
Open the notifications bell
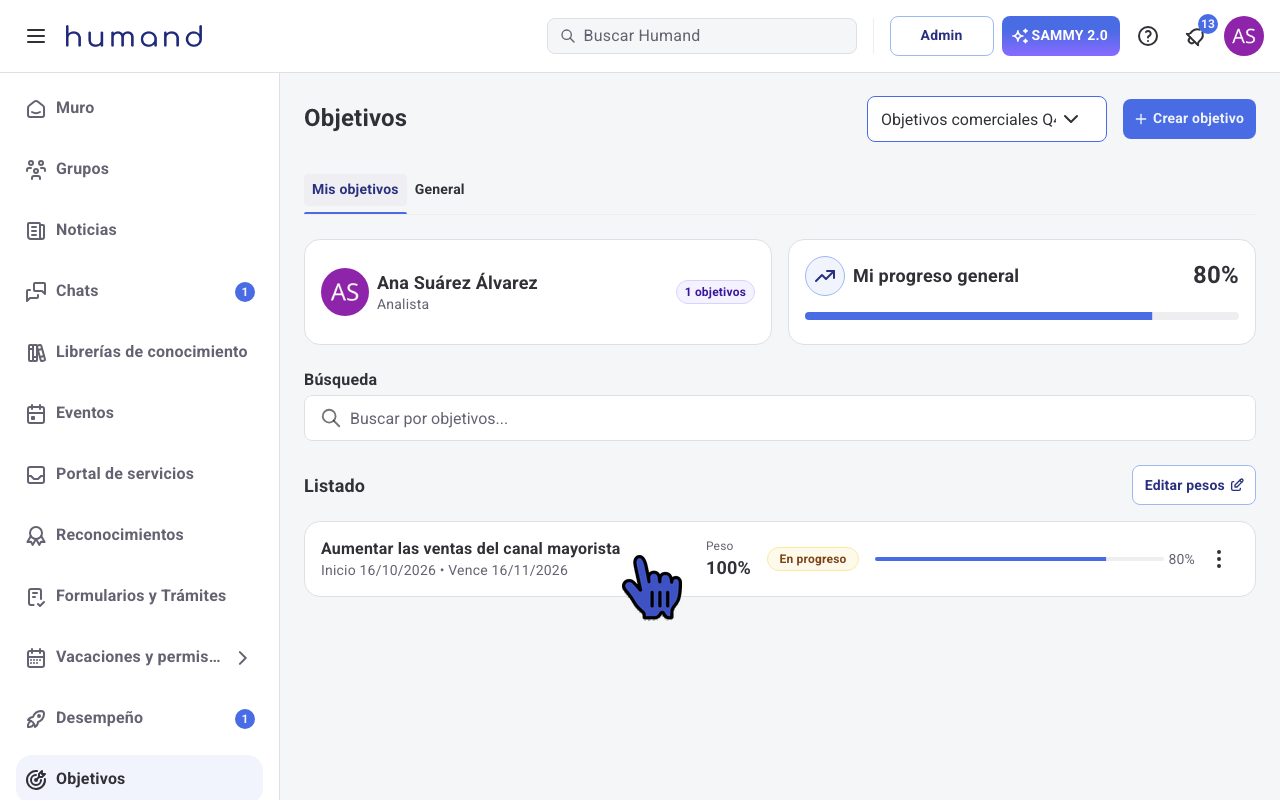point(1195,36)
